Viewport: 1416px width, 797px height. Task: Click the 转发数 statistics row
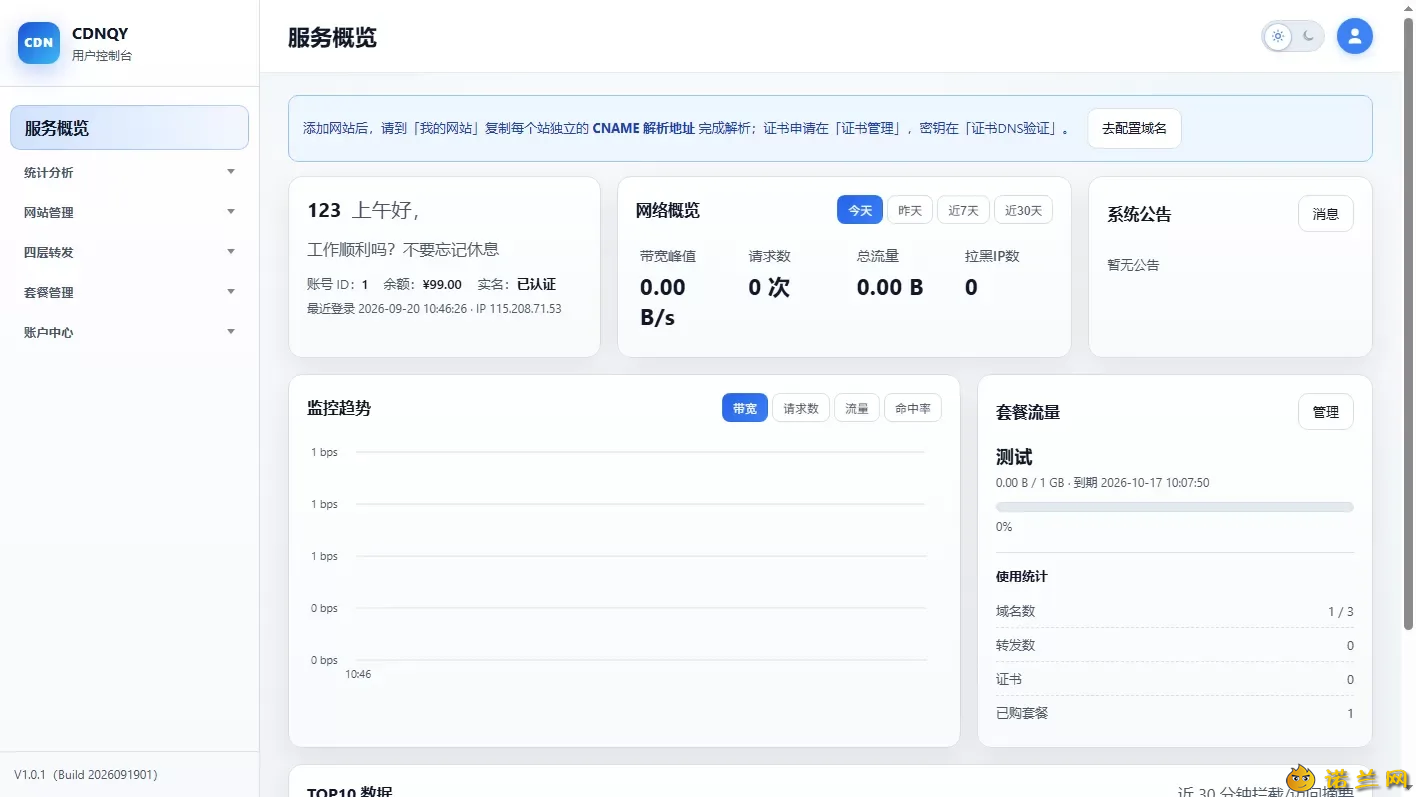(1175, 645)
